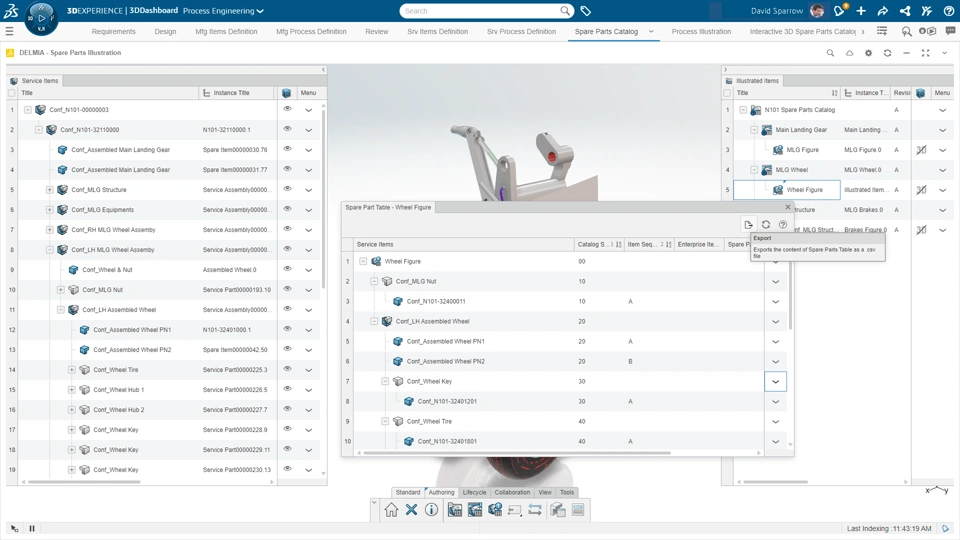The width and height of the screenshot is (960, 540).
Task: Select MLG Figure illustrated item
Action: (802, 150)
